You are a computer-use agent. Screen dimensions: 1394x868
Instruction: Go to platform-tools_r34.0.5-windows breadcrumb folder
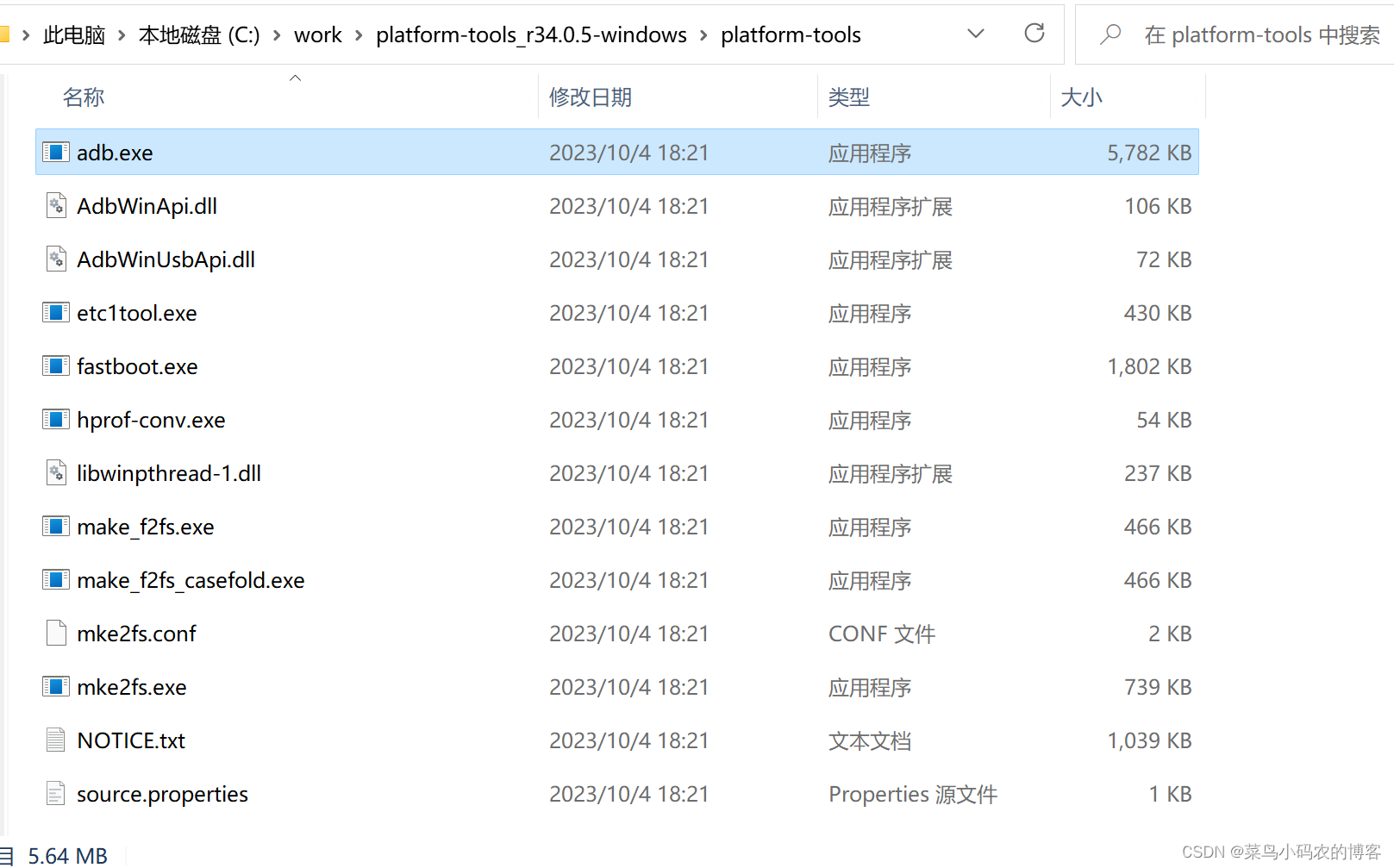pyautogui.click(x=531, y=35)
